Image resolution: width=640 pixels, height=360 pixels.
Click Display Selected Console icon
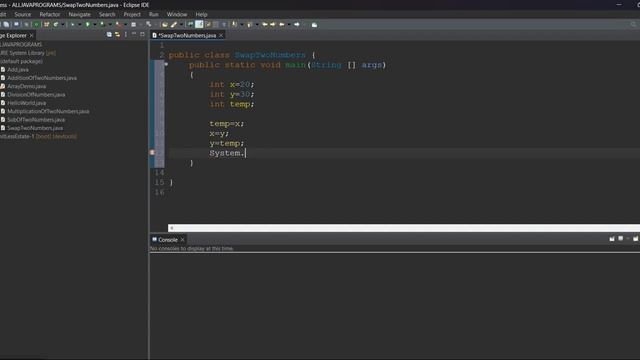pos(620,238)
